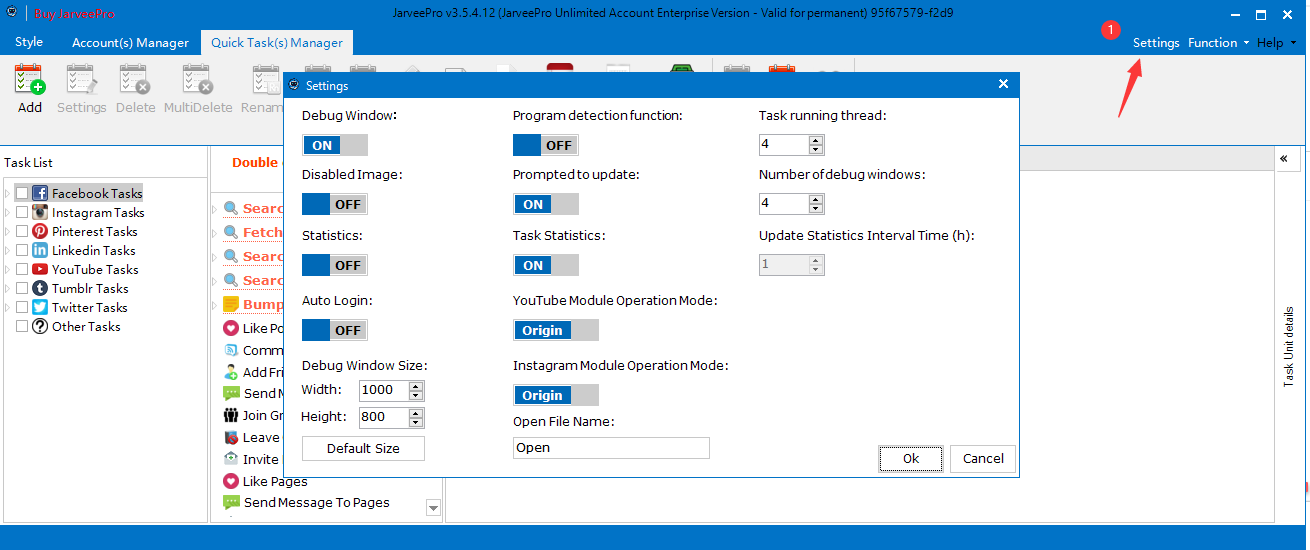Image resolution: width=1310 pixels, height=550 pixels.
Task: Toggle the Task Statistics switch
Action: point(546,265)
